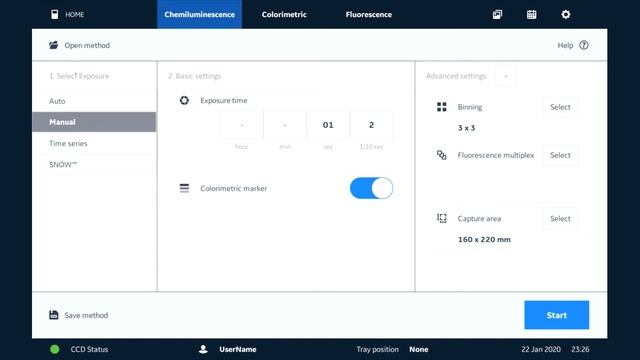Disable the Colorimetric marker toggle
This screenshot has height=360, width=640.
click(371, 188)
